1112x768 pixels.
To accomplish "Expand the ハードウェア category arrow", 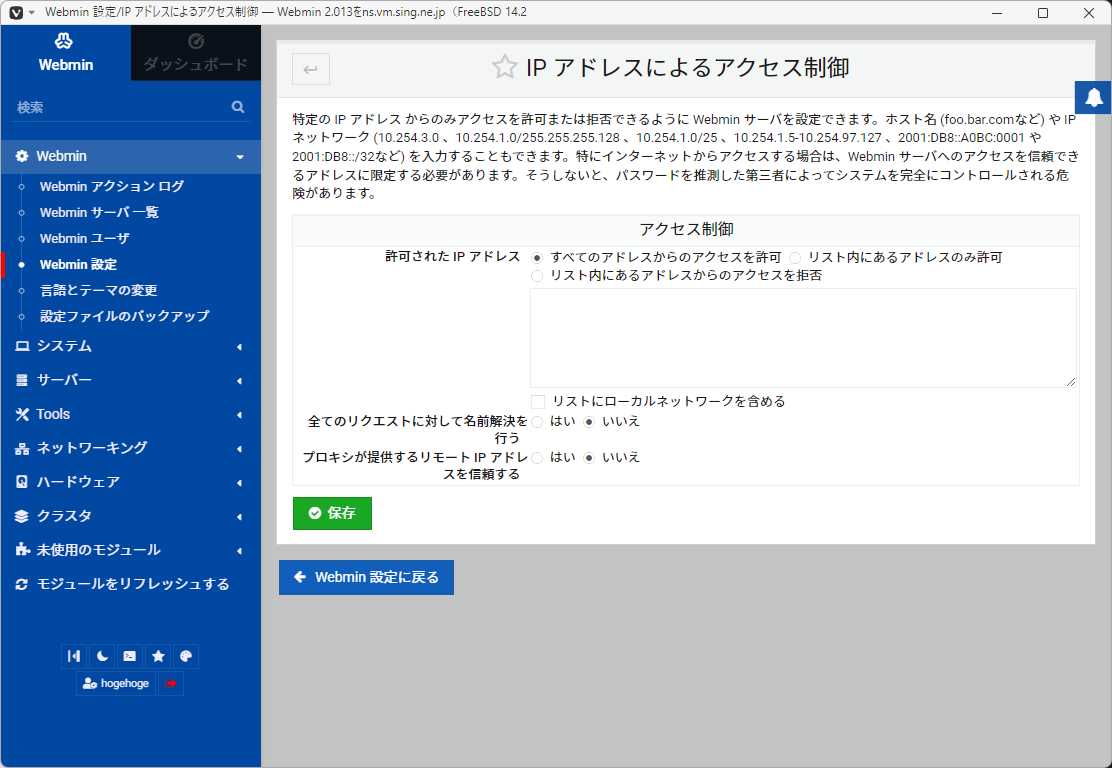I will click(239, 483).
